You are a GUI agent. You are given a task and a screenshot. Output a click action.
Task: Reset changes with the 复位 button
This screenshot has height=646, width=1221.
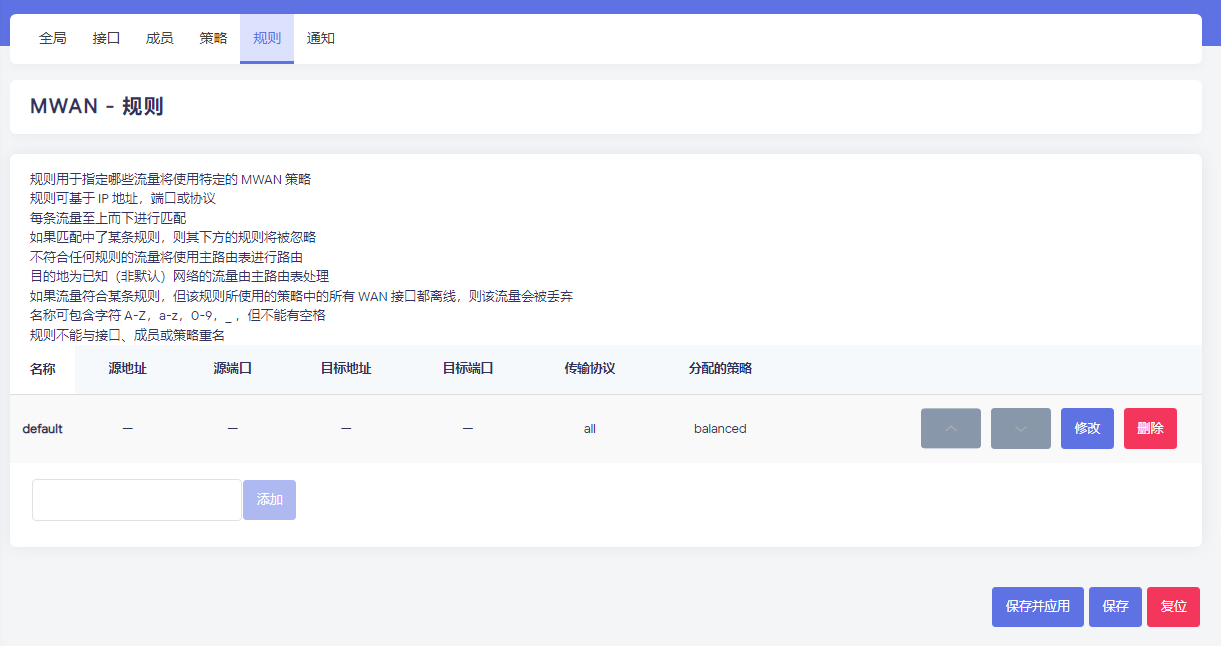click(1173, 607)
